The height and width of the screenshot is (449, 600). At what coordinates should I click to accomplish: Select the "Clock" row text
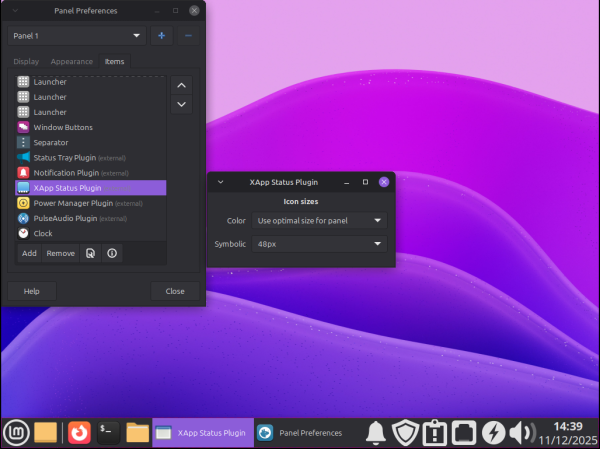tap(43, 233)
